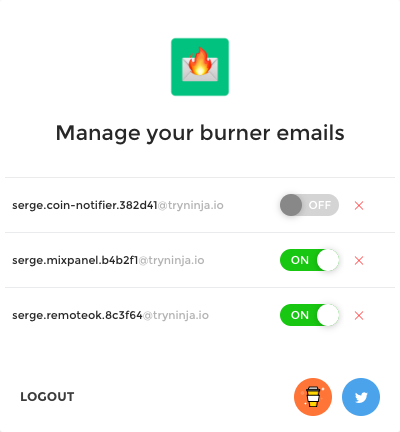Open the Twitter bird icon
The height and width of the screenshot is (432, 400).
coord(361,397)
